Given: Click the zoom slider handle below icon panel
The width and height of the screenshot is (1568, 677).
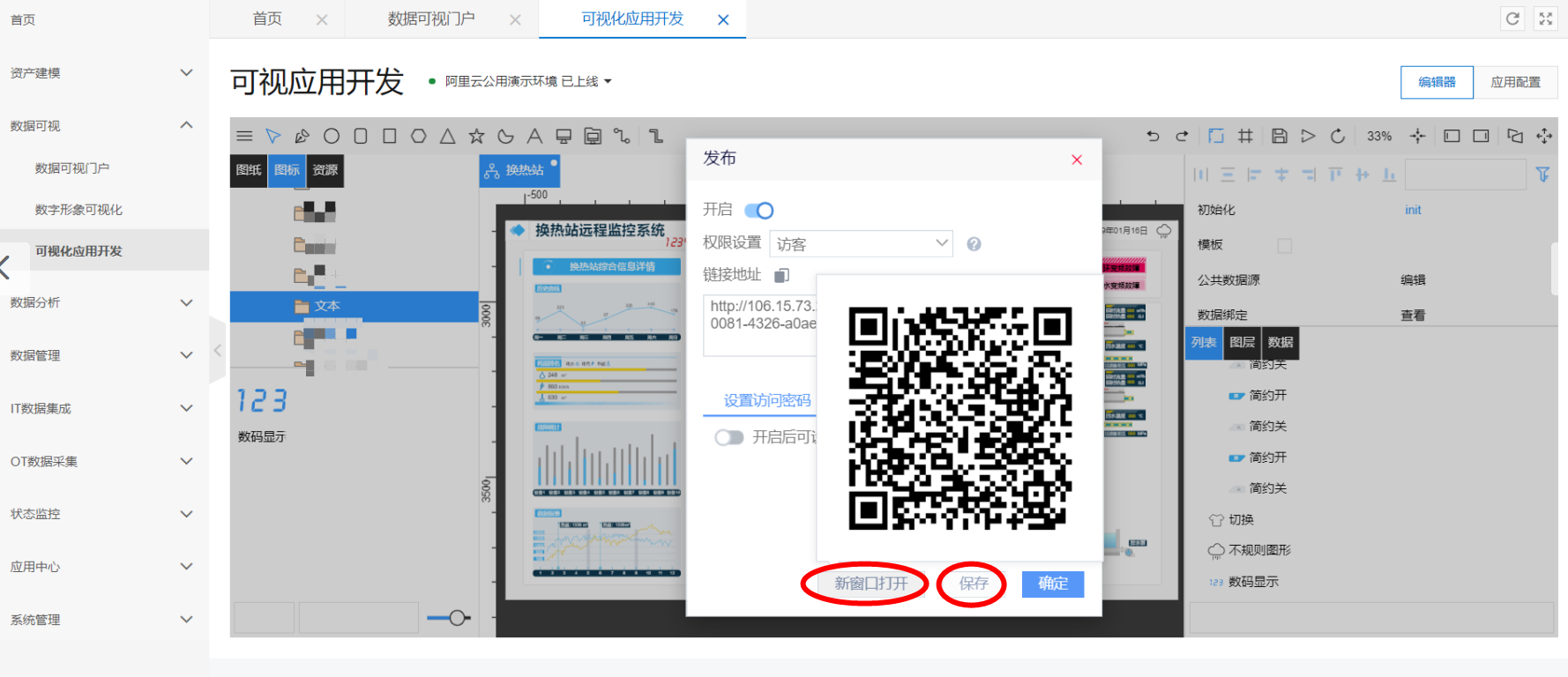Looking at the screenshot, I should pos(457,618).
